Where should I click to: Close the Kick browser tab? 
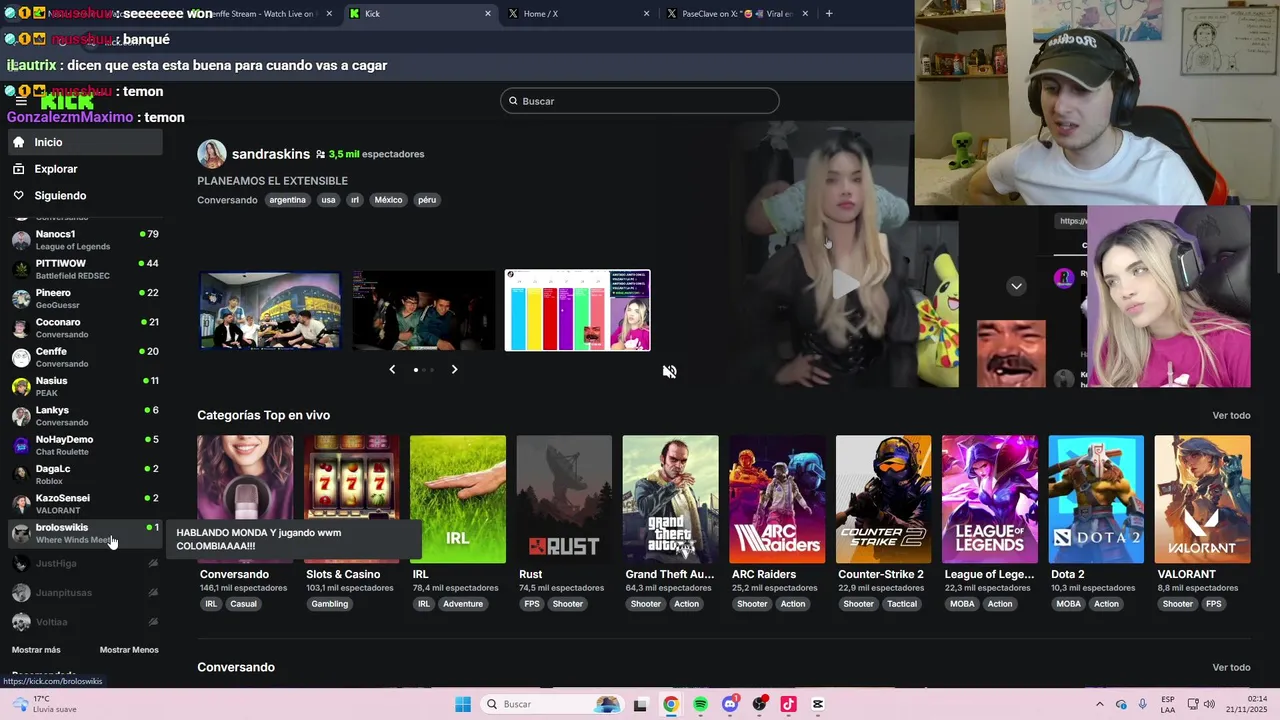pos(488,14)
